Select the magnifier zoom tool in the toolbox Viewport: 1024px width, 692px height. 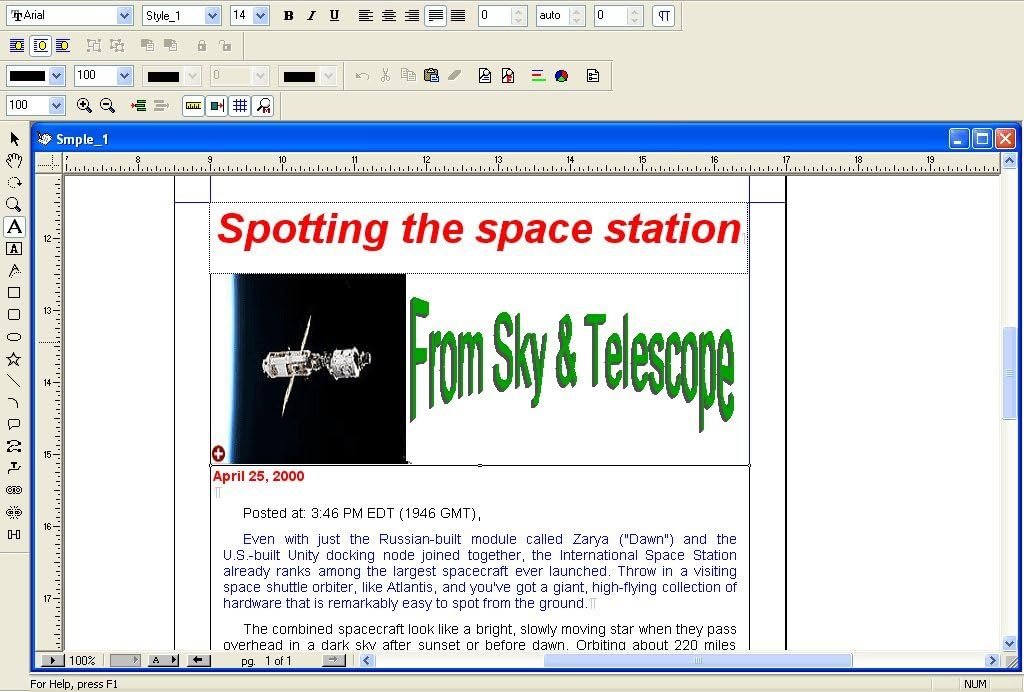14,204
